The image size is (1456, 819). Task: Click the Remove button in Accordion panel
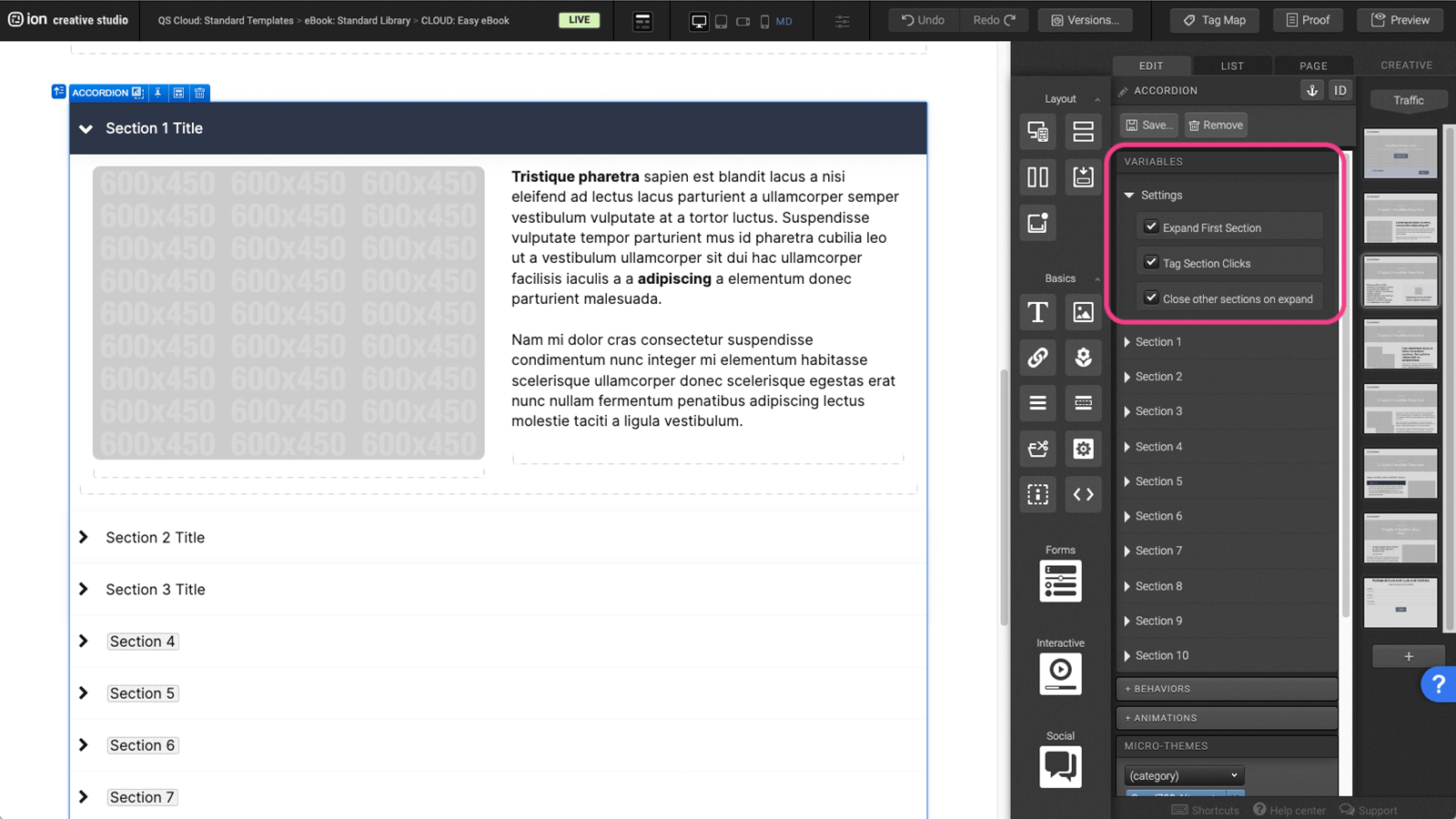point(1216,126)
